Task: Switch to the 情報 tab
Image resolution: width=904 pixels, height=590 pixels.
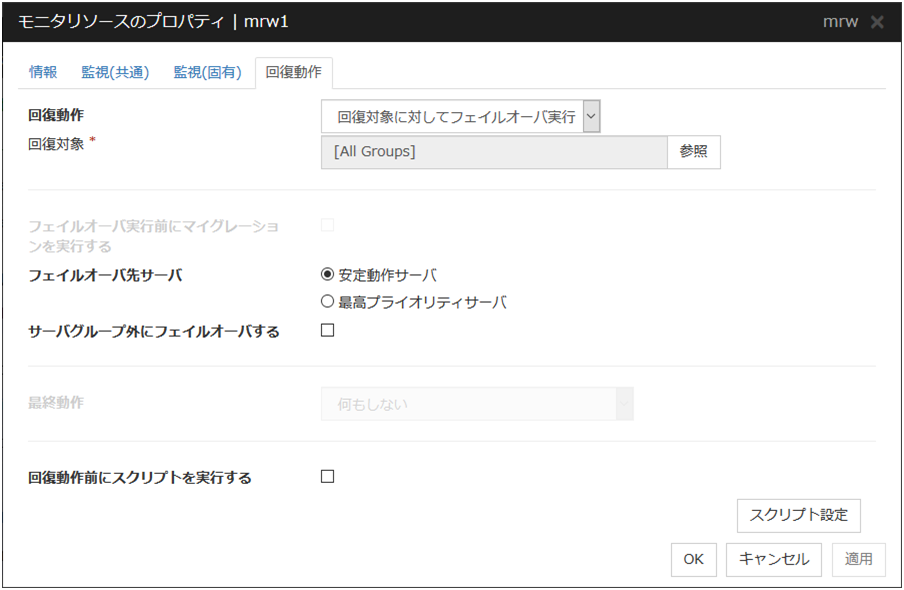Action: click(43, 72)
